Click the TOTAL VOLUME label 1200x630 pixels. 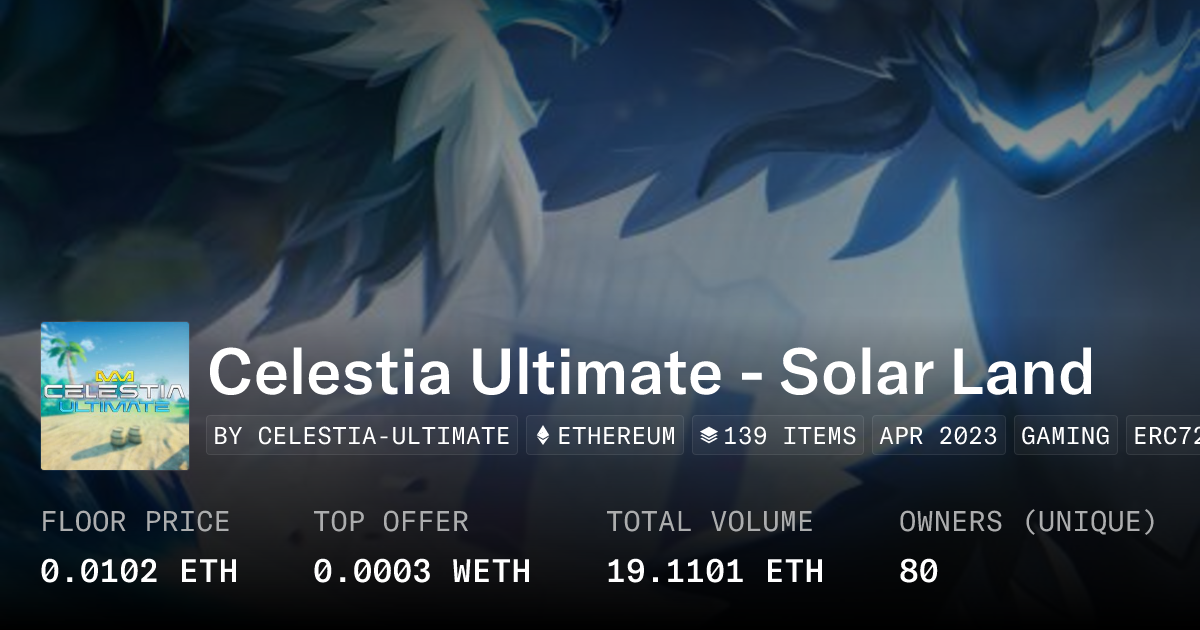click(x=709, y=522)
